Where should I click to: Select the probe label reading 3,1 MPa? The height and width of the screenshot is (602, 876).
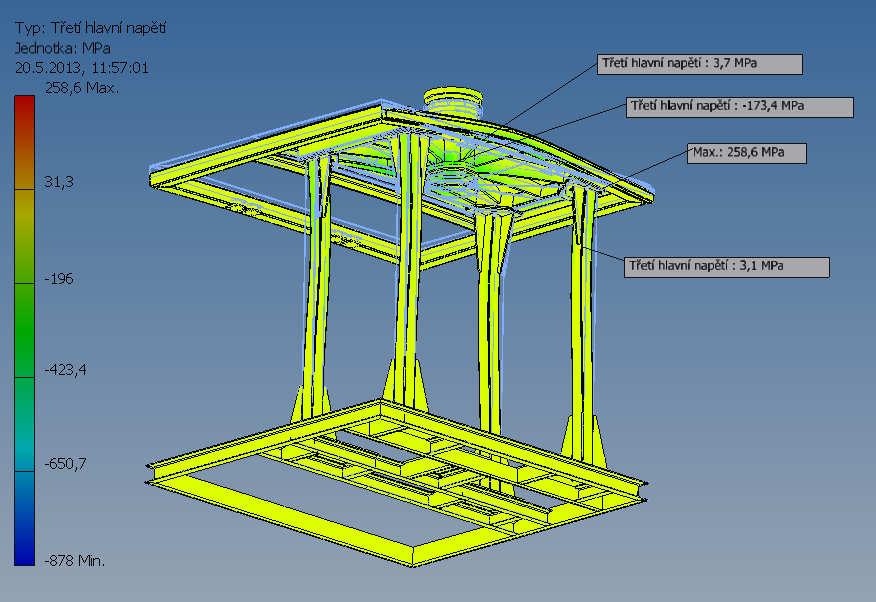pos(727,267)
